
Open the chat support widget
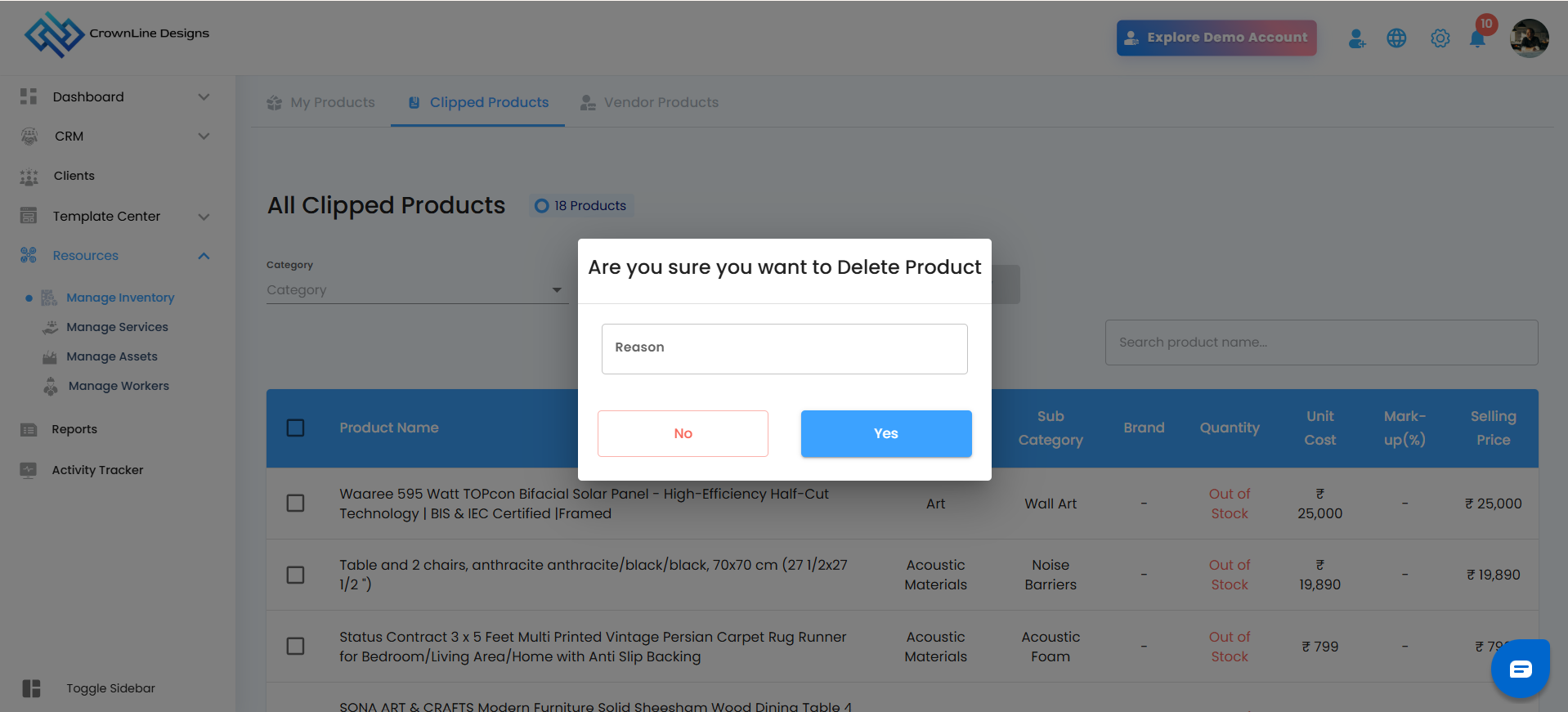click(x=1520, y=669)
